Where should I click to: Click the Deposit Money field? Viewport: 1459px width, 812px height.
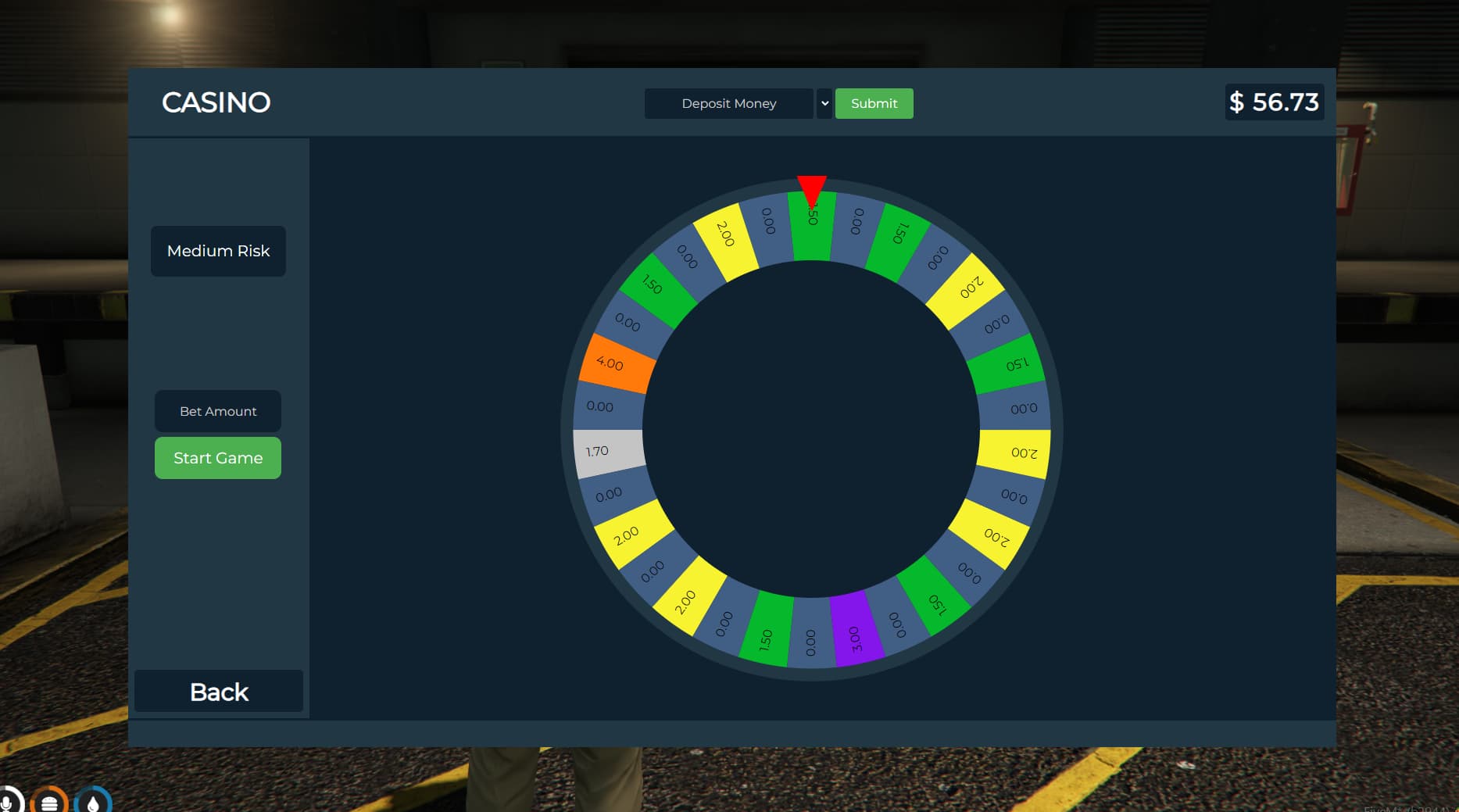pos(729,103)
